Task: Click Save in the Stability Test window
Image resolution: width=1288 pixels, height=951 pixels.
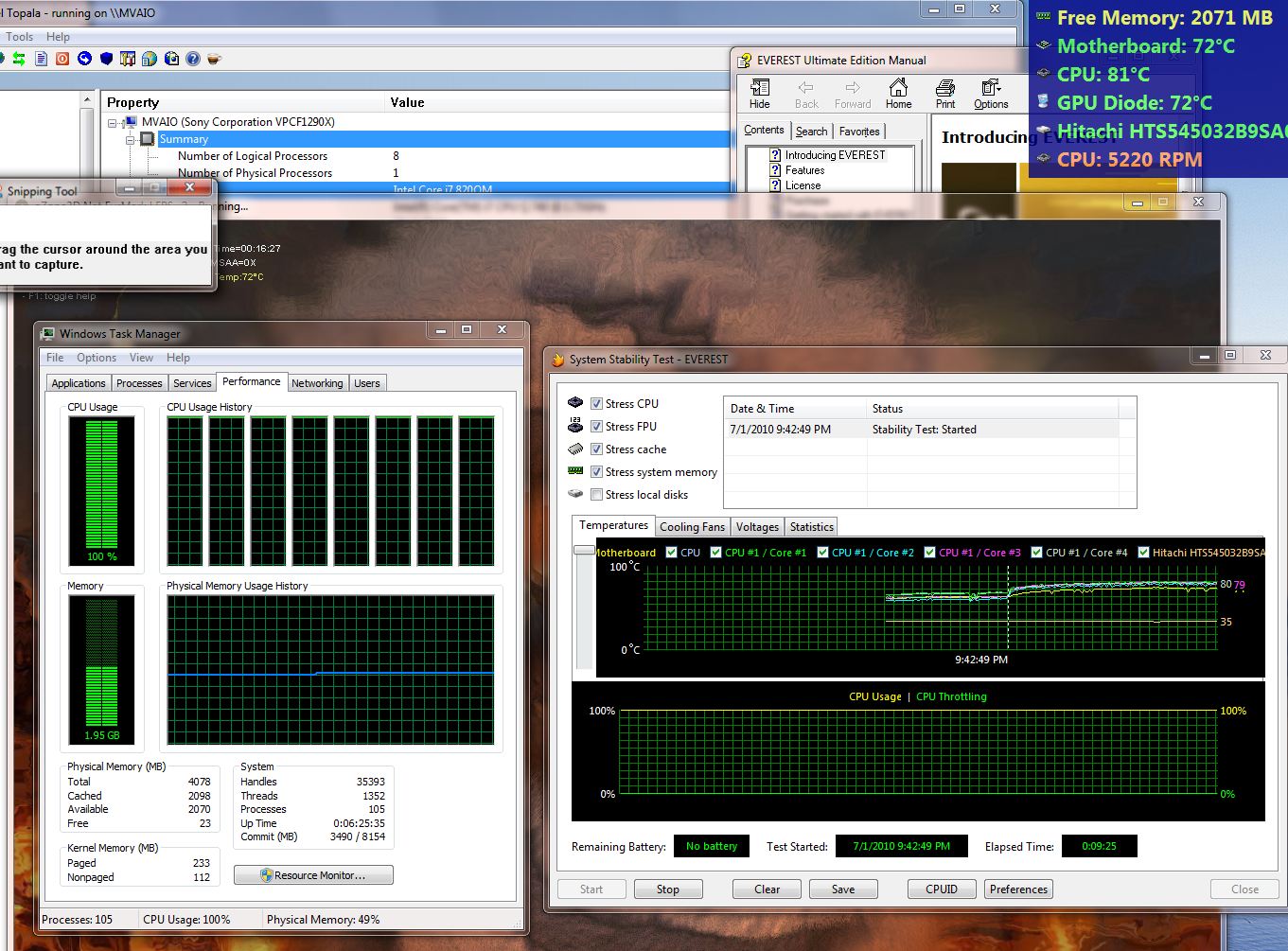Action: point(843,889)
